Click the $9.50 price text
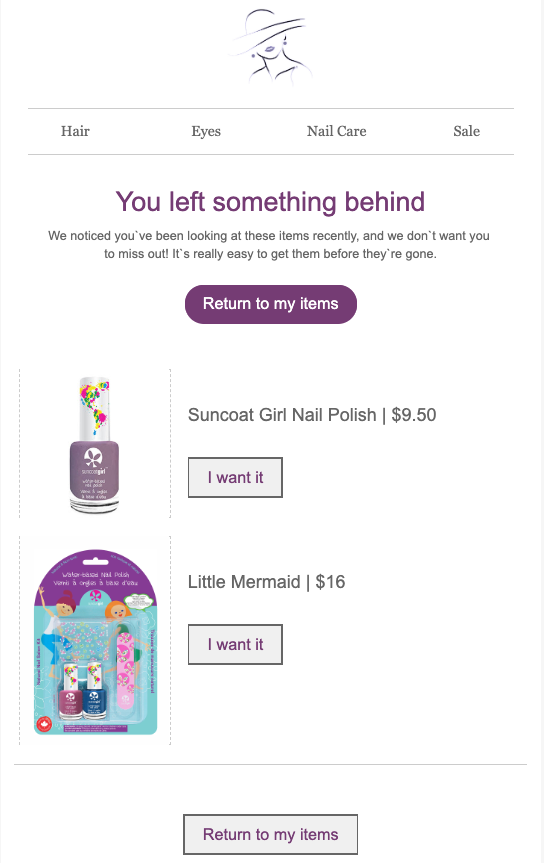The height and width of the screenshot is (863, 544). click(414, 414)
